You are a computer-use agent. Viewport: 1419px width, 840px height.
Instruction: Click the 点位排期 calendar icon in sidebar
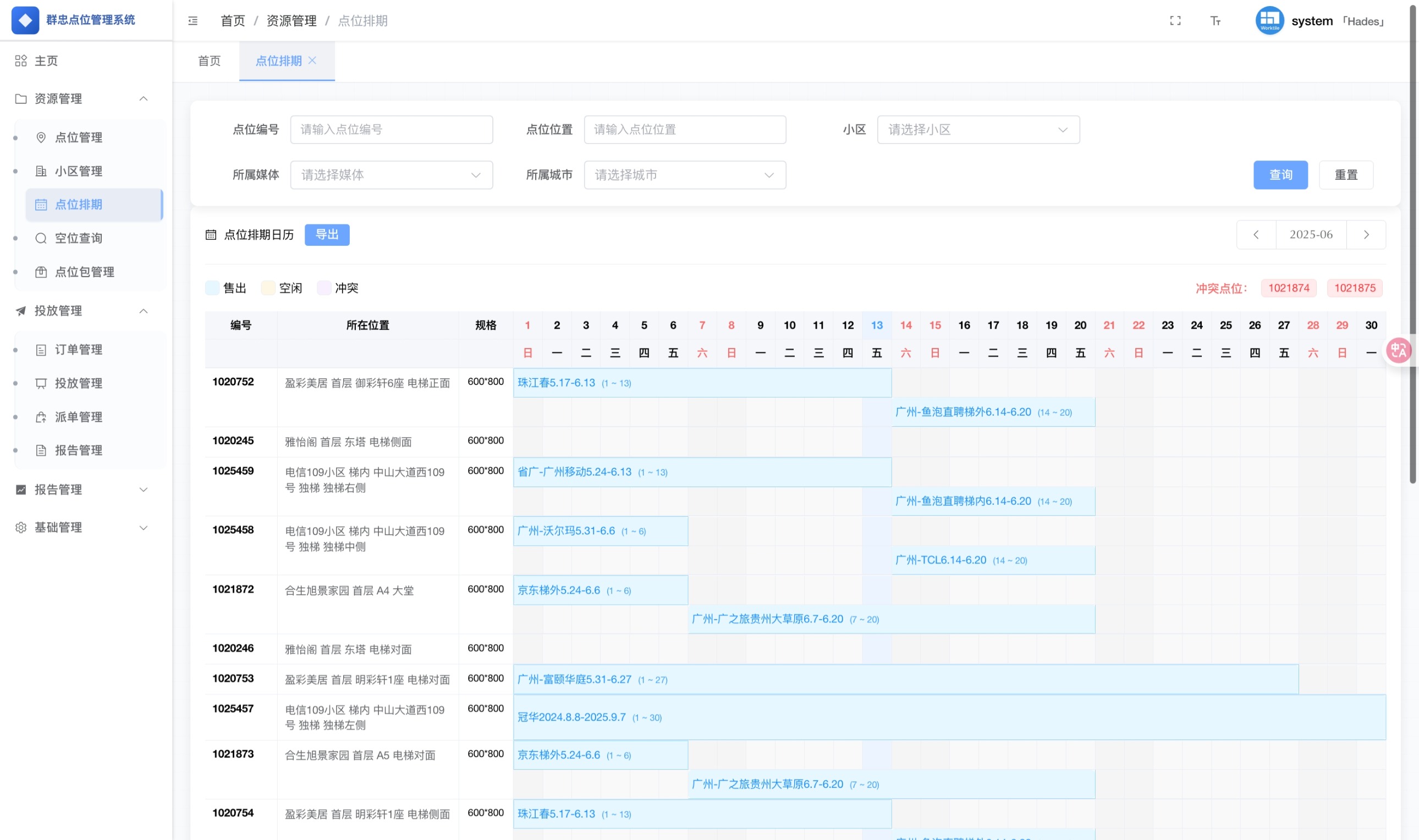click(x=40, y=205)
